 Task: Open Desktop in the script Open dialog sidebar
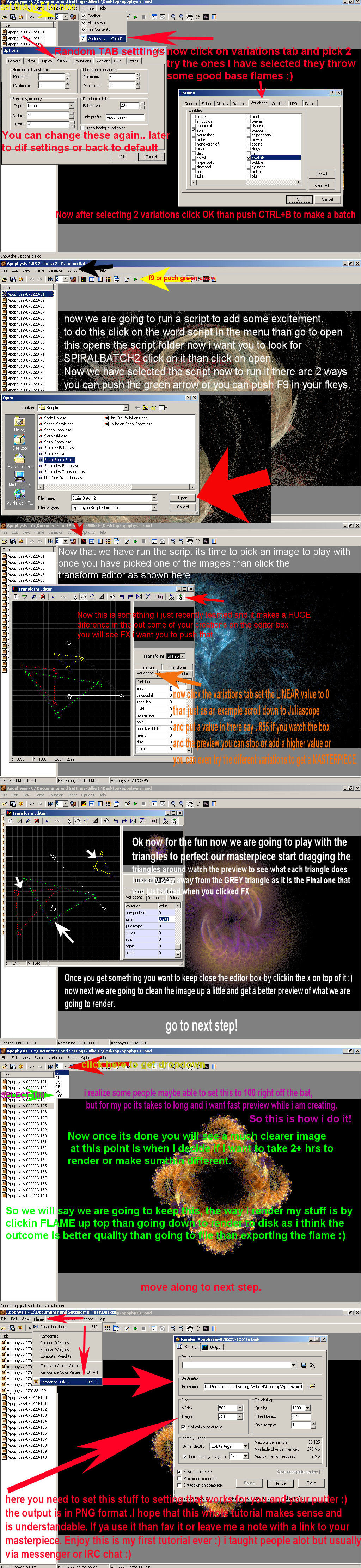pyautogui.click(x=19, y=441)
